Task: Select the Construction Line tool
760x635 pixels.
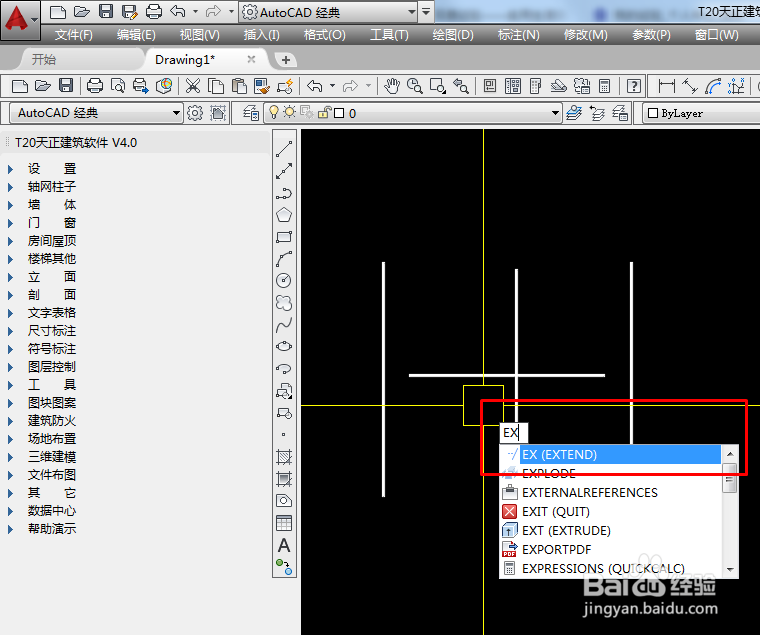Action: click(284, 171)
